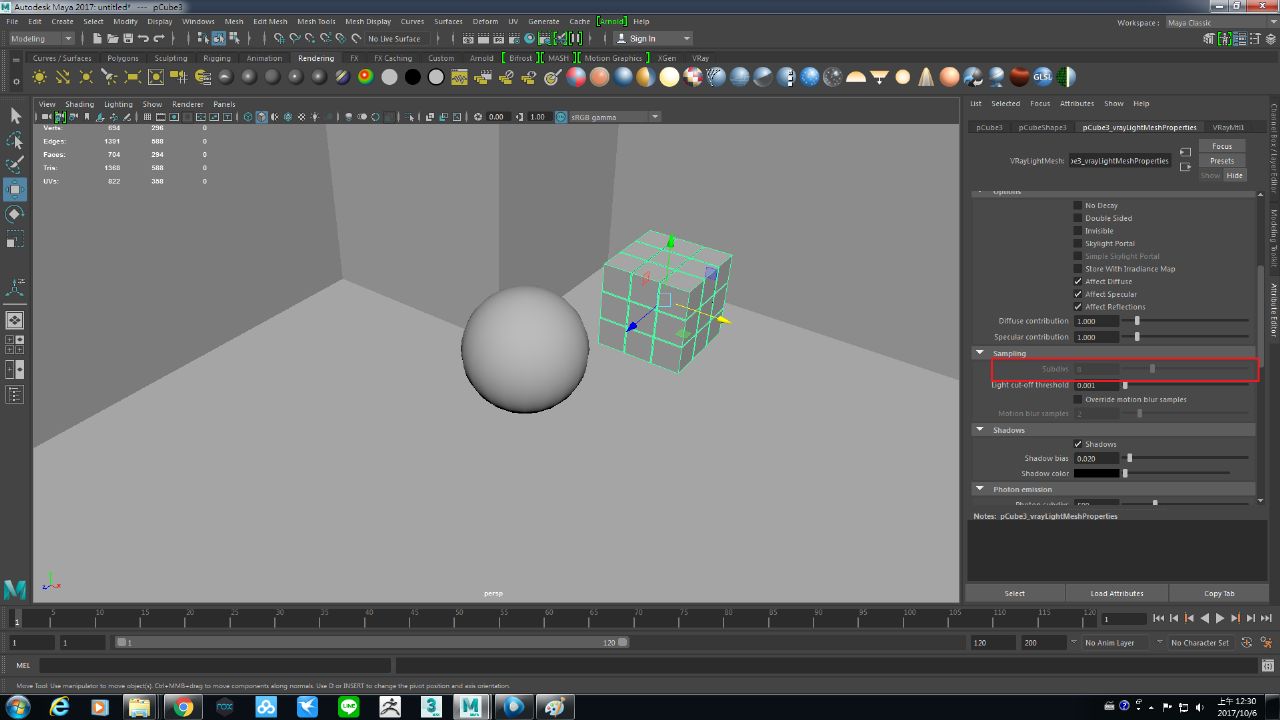Open Internet Explorer from the taskbar

pyautogui.click(x=60, y=706)
